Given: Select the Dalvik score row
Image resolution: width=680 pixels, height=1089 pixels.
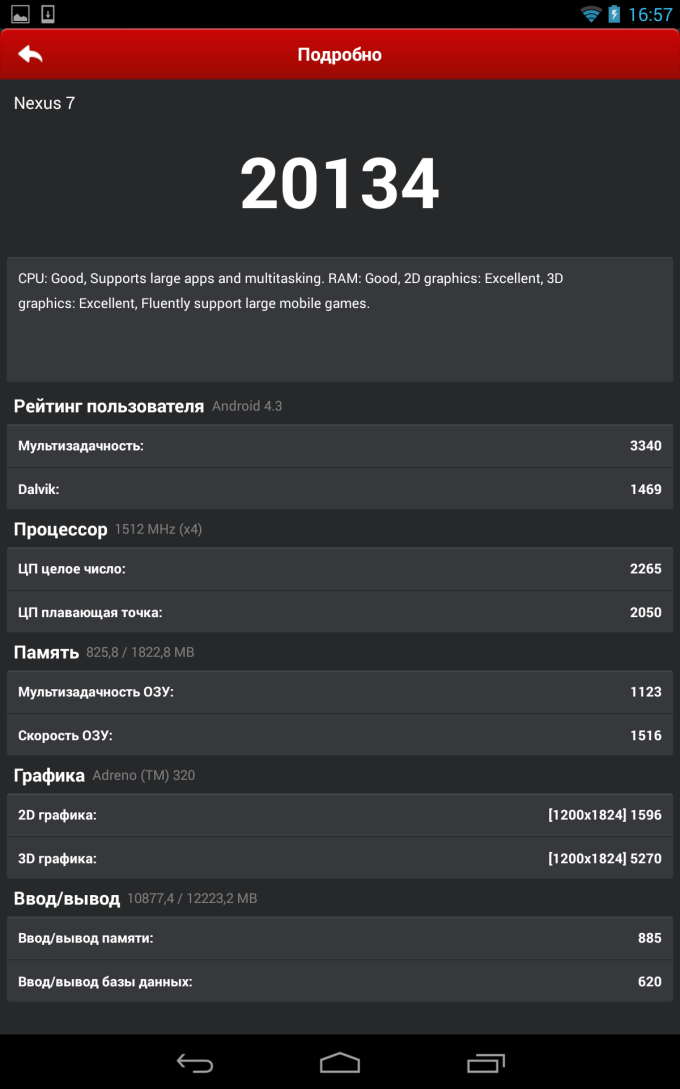Looking at the screenshot, I should [340, 489].
